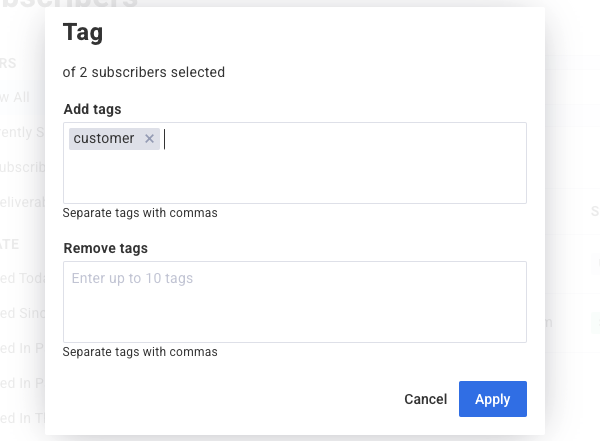This screenshot has width=600, height=441.
Task: Click the green status badge behind the dialog
Action: click(x=594, y=322)
